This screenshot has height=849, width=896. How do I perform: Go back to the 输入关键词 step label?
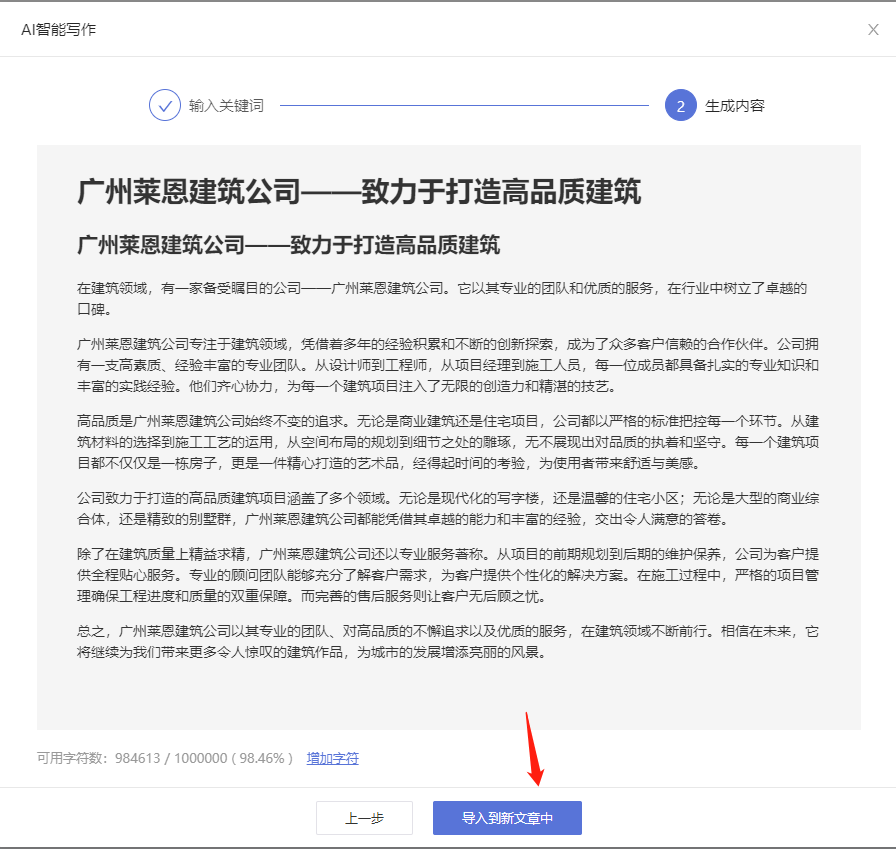226,105
